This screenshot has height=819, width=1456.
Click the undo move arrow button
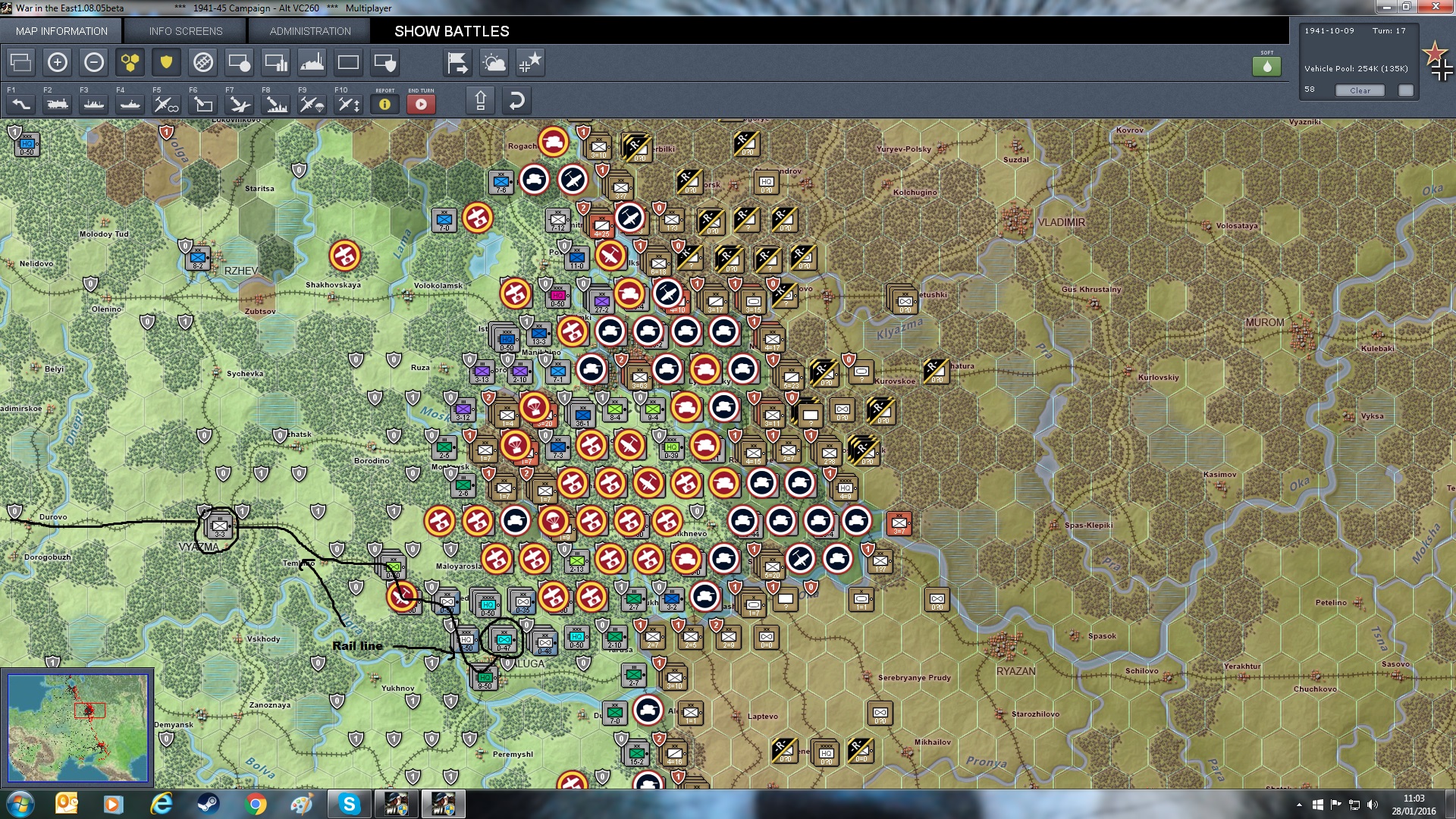point(516,100)
